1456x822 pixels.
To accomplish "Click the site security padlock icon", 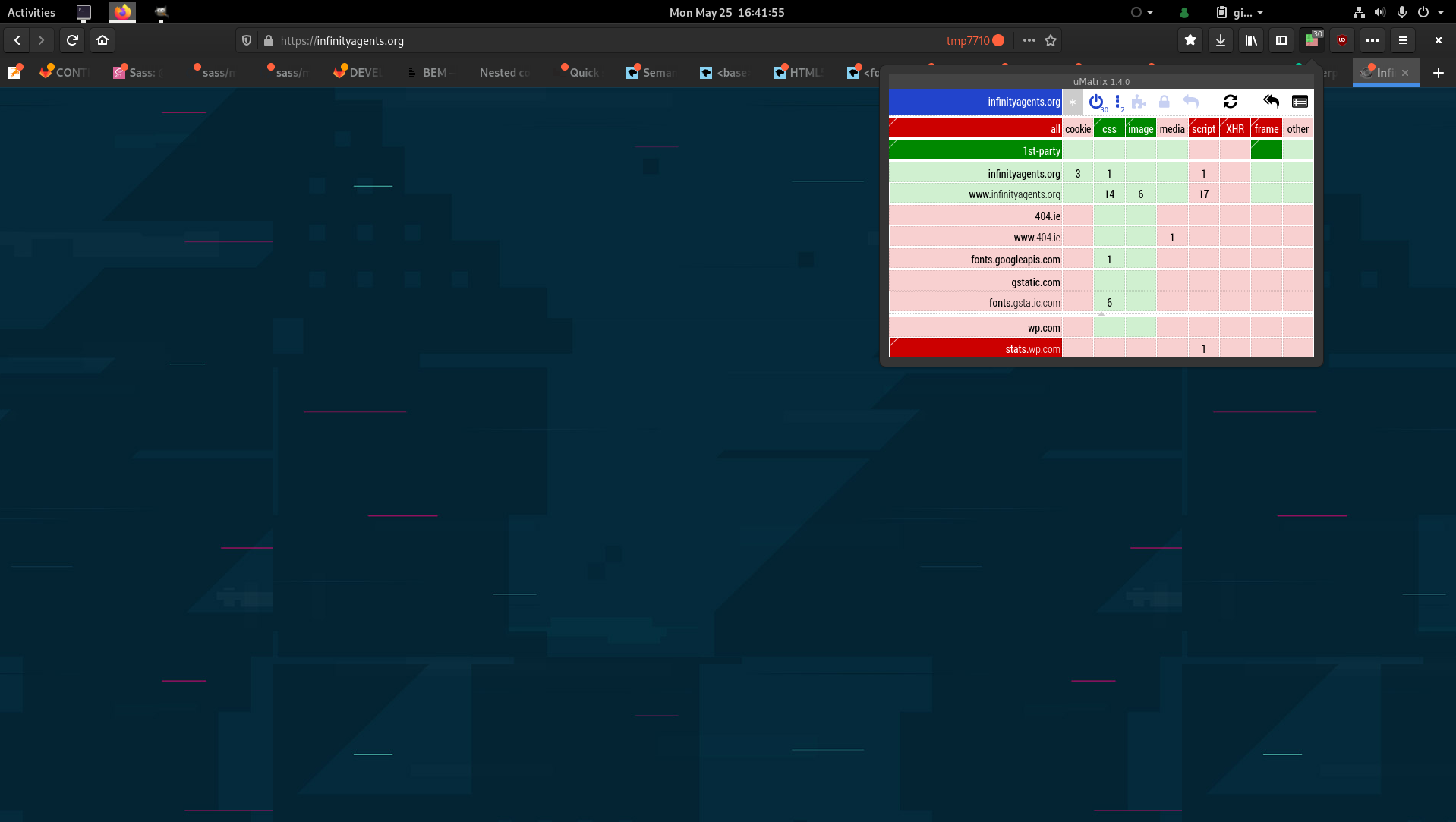I will 268,40.
